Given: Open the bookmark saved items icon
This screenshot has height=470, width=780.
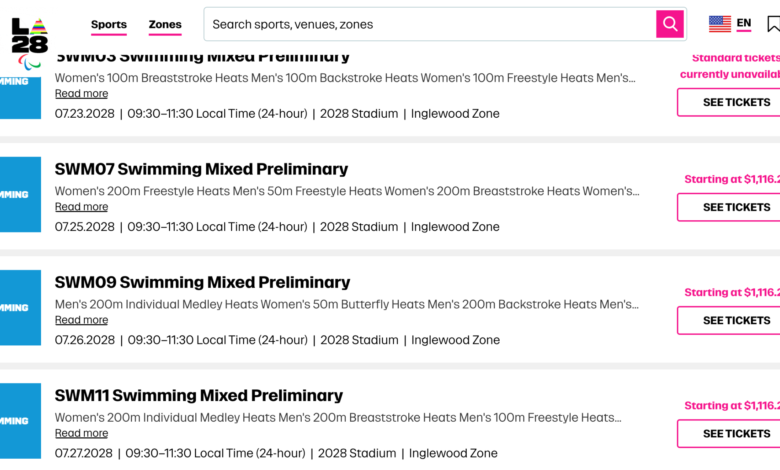Looking at the screenshot, I should [773, 24].
